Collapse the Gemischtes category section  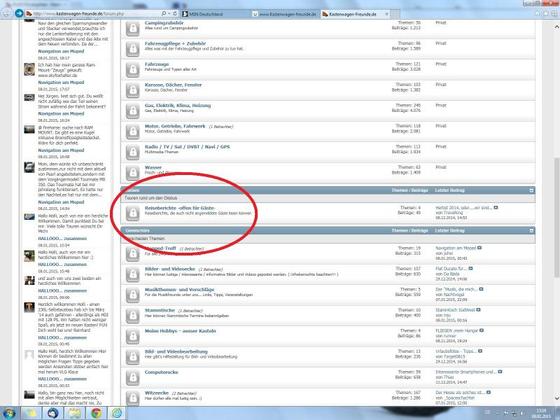click(x=531, y=231)
